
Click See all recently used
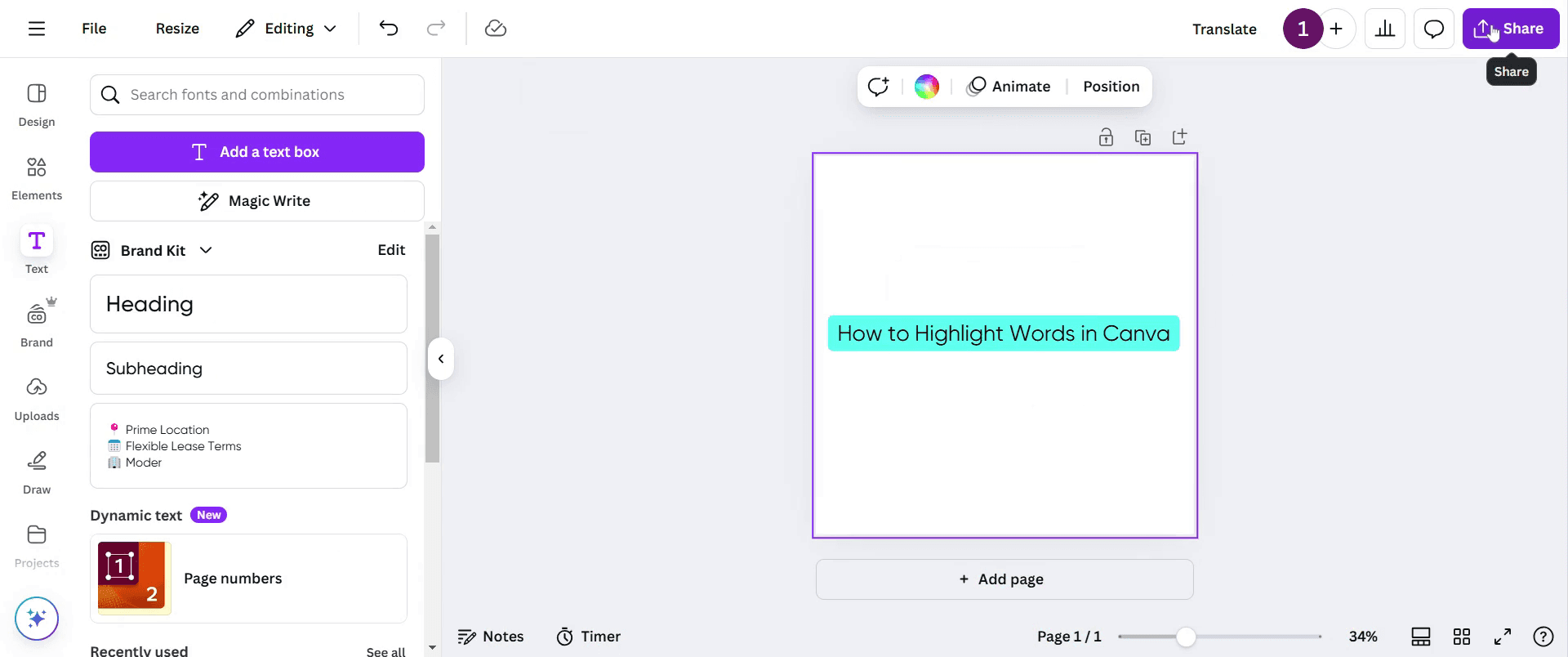click(386, 651)
